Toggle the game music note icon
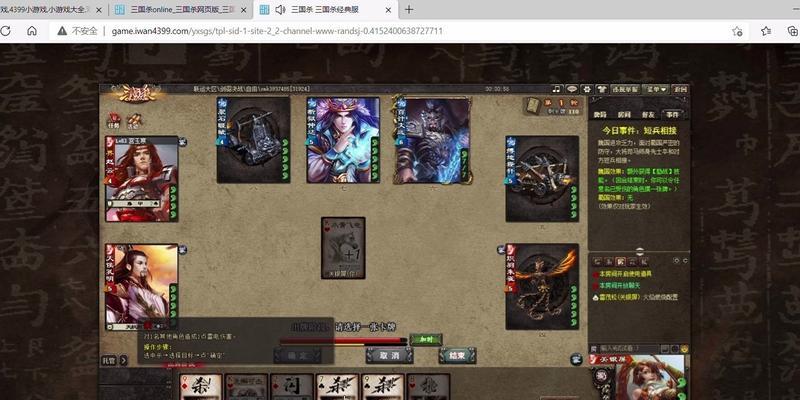 pyautogui.click(x=557, y=89)
